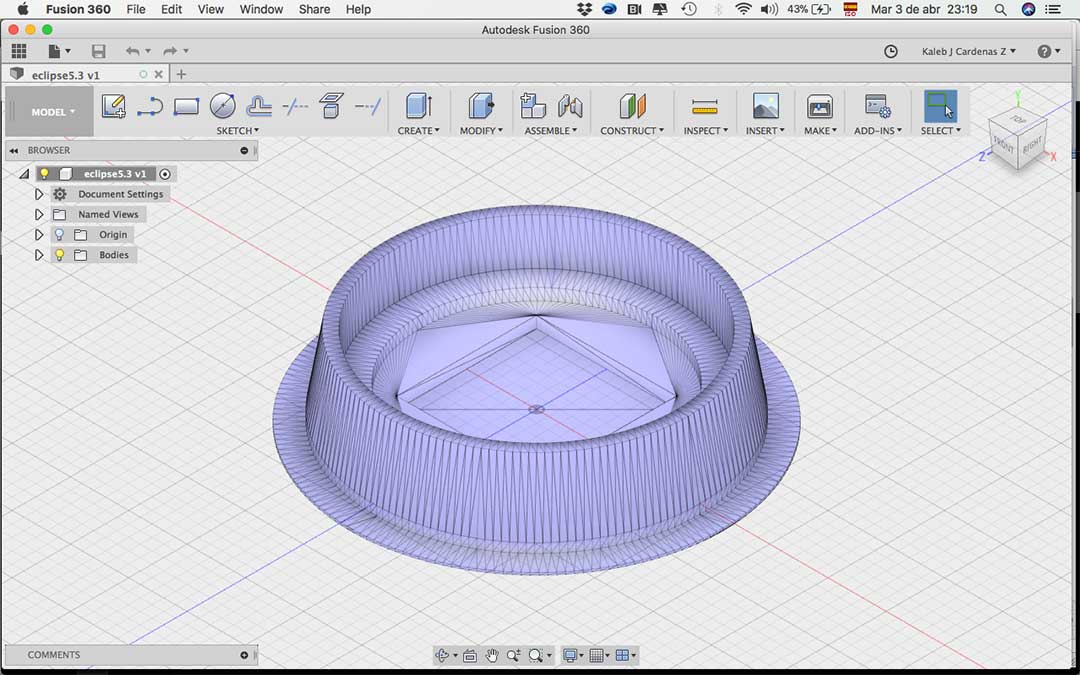
Task: Expand the Document Settings node
Action: click(x=39, y=194)
